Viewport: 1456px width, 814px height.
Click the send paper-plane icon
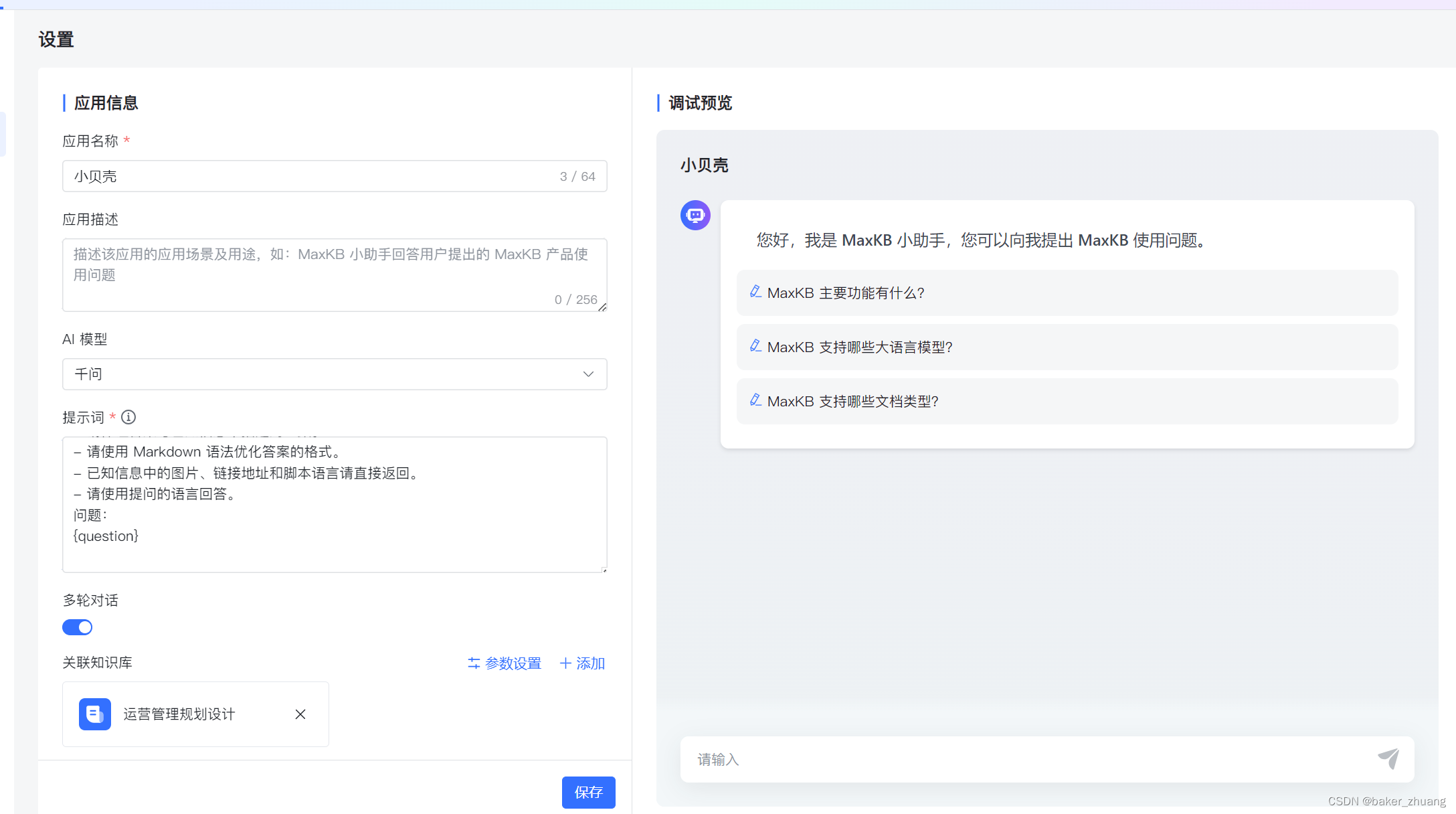[1388, 758]
